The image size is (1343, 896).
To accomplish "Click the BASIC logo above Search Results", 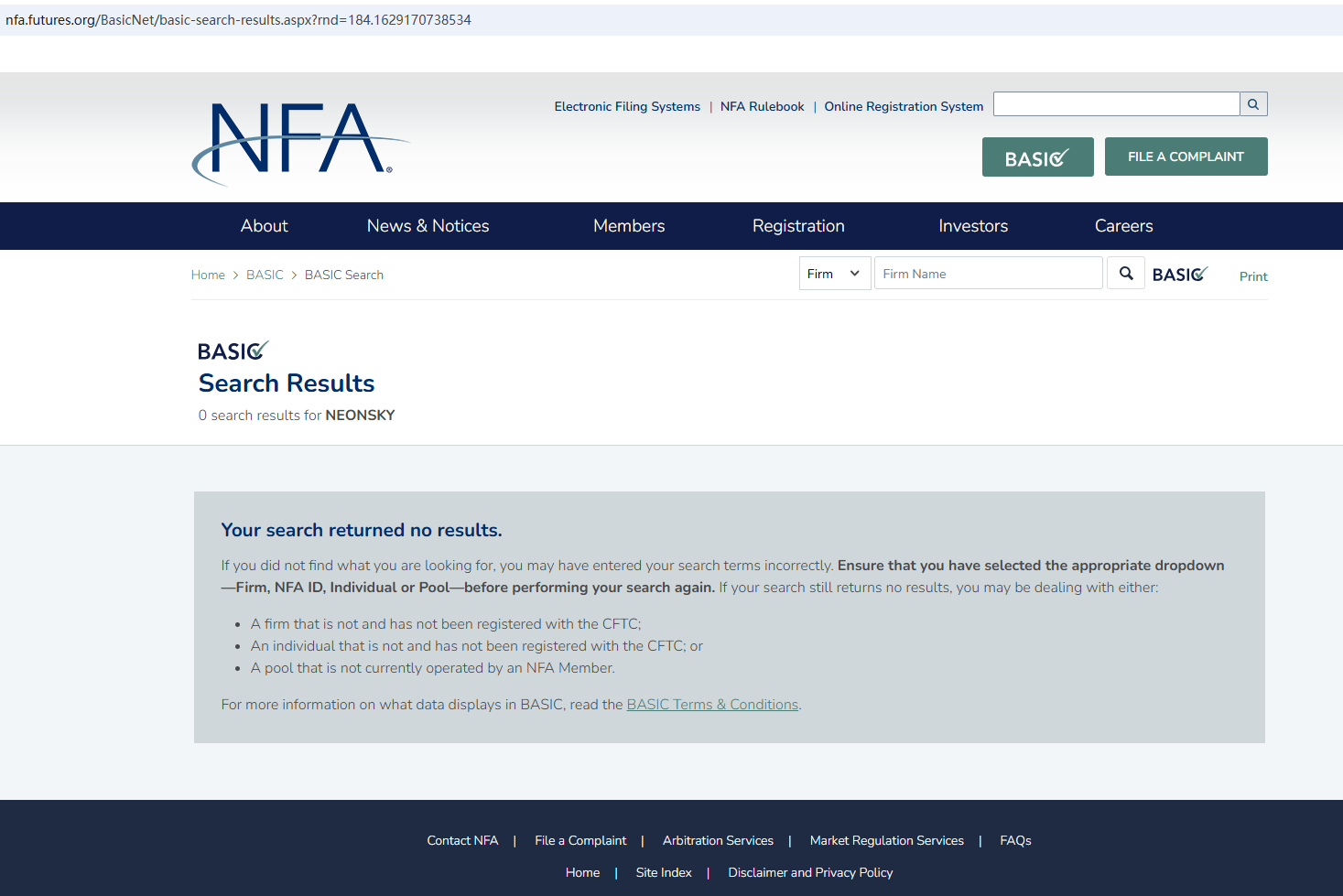I will (x=233, y=351).
